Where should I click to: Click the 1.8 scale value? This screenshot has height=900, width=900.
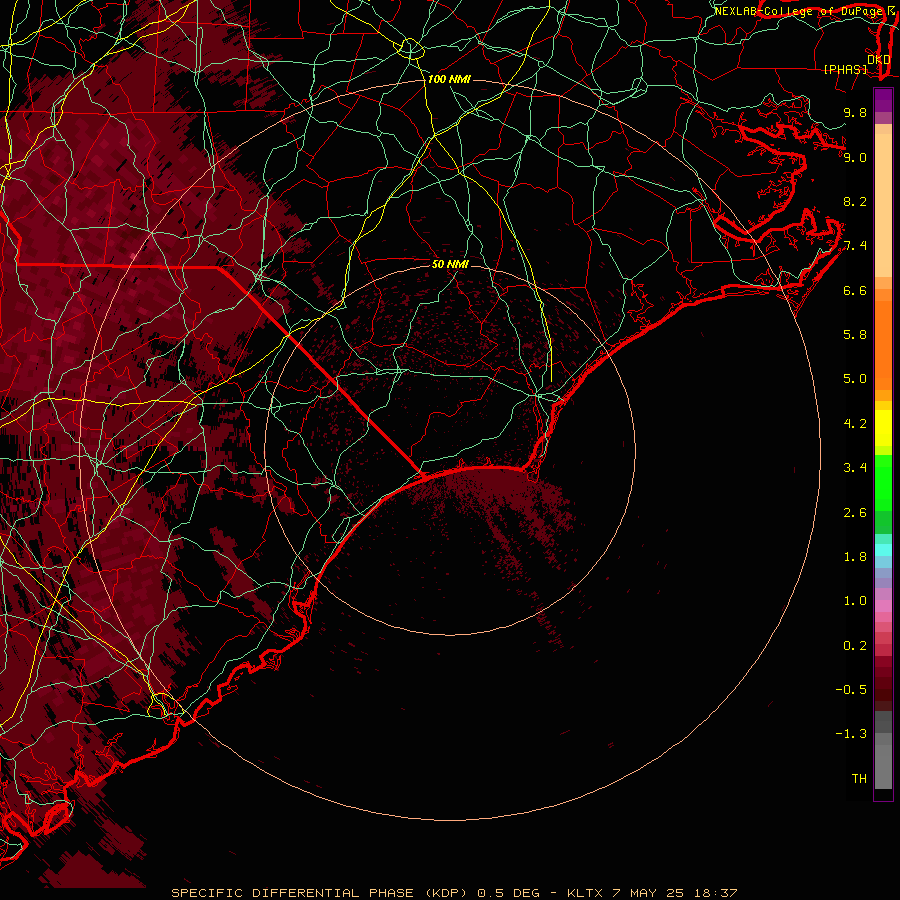855,557
